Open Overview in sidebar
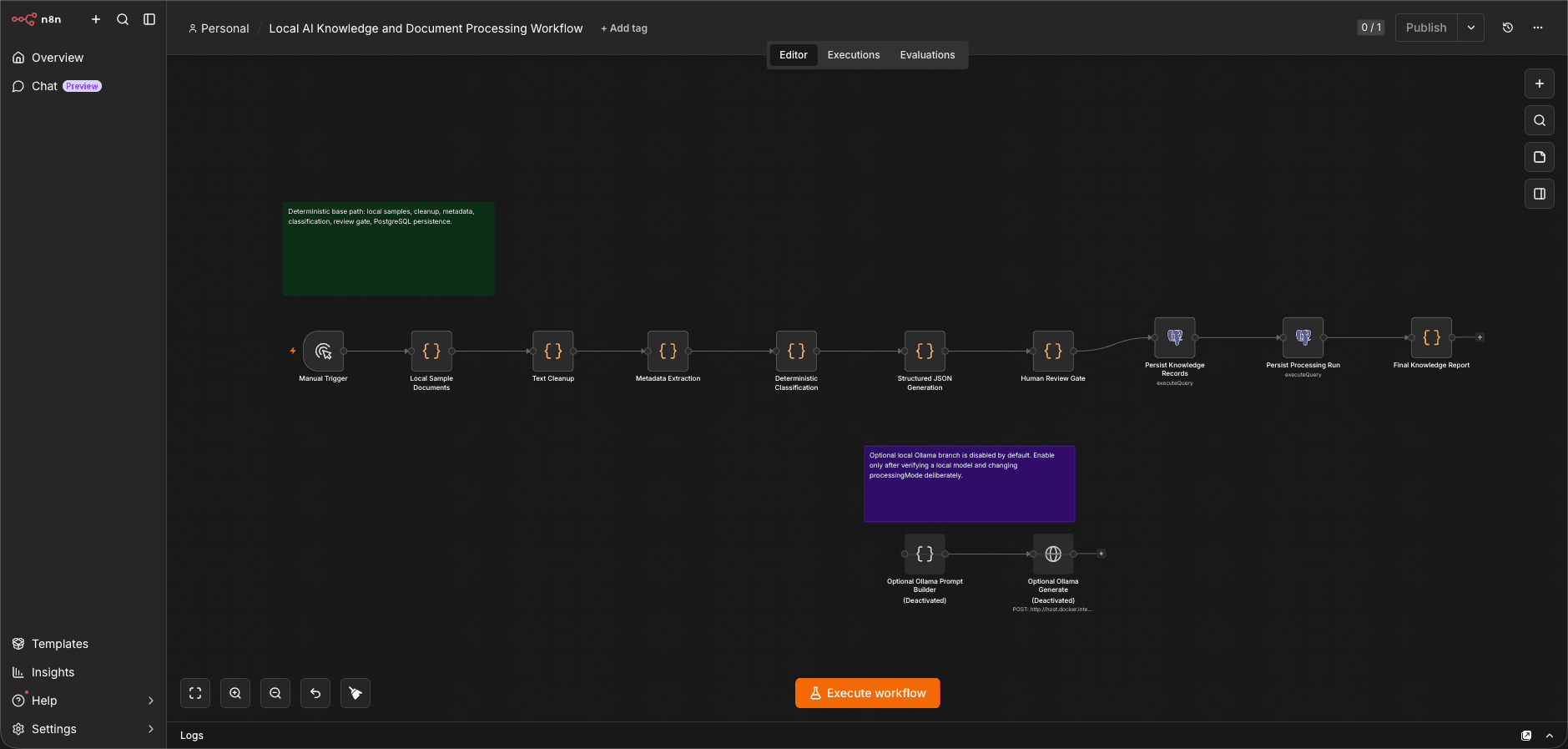The height and width of the screenshot is (749, 1568). (58, 58)
